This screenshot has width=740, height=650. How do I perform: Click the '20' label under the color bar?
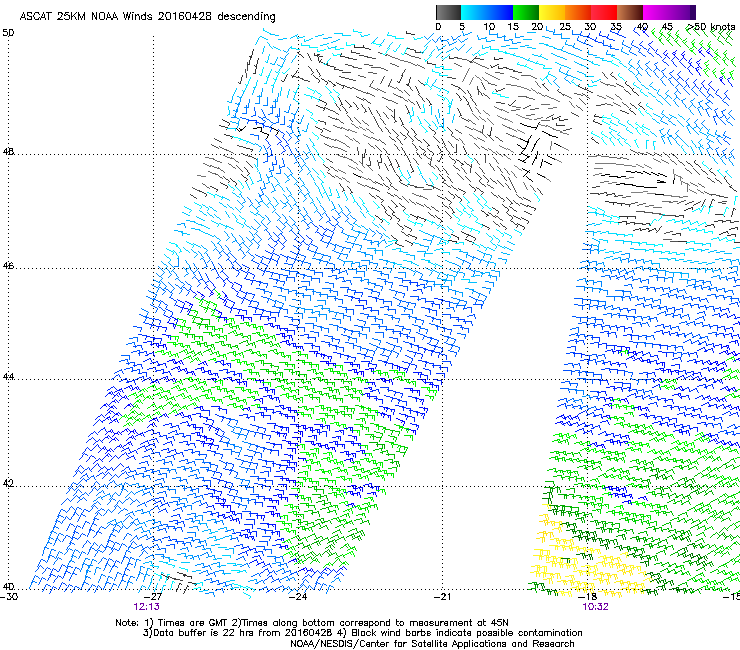tap(537, 27)
